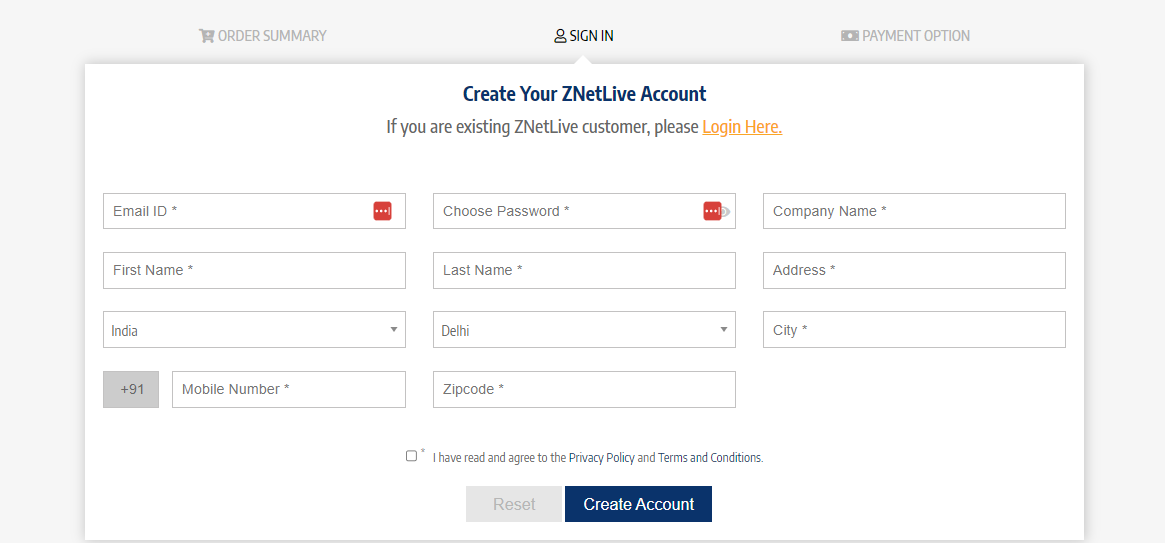Click the password manager icon in Email ID field

(x=382, y=211)
